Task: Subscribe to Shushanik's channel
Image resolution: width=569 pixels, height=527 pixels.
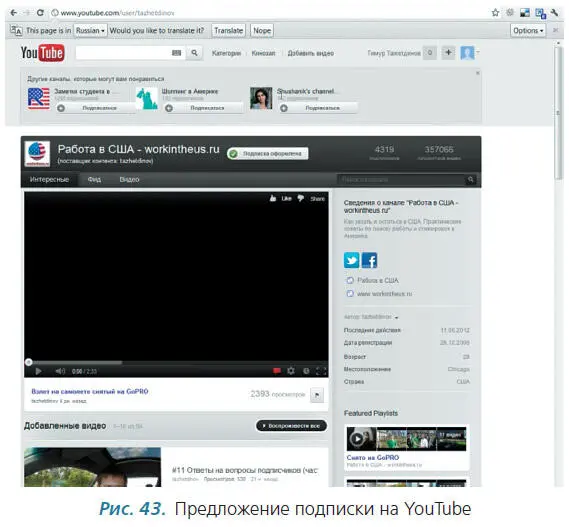Action: click(319, 108)
